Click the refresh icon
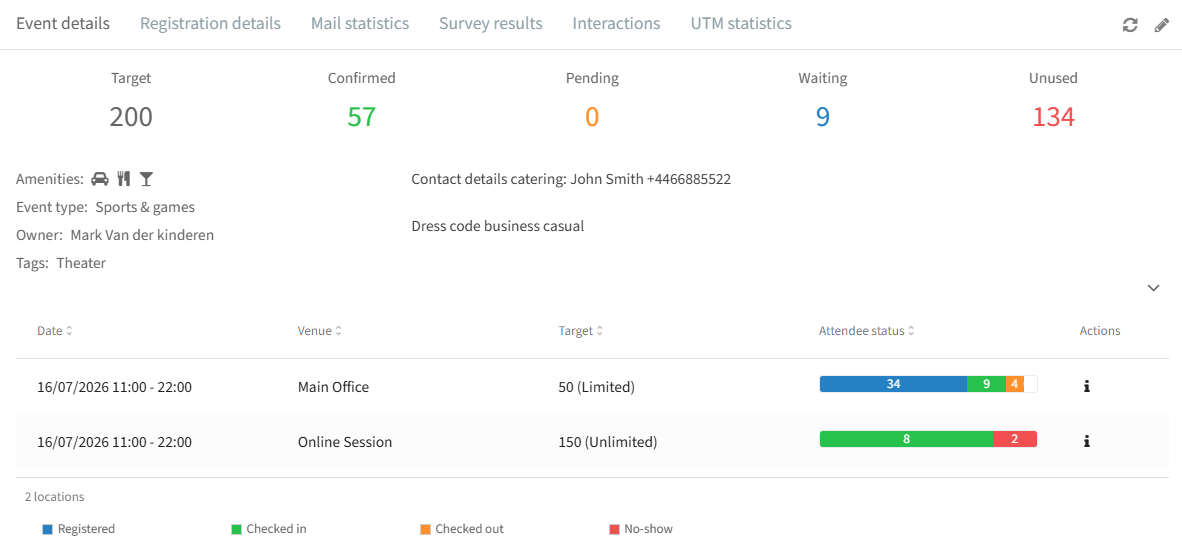 click(x=1129, y=25)
